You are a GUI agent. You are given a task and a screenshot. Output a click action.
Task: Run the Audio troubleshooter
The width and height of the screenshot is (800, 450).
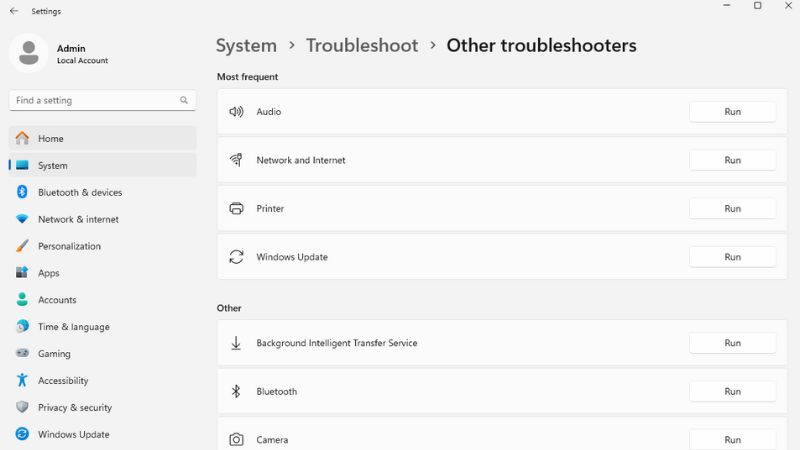(x=733, y=112)
